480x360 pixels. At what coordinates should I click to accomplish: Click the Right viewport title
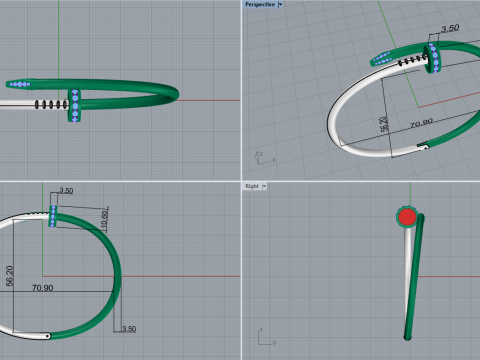252,186
